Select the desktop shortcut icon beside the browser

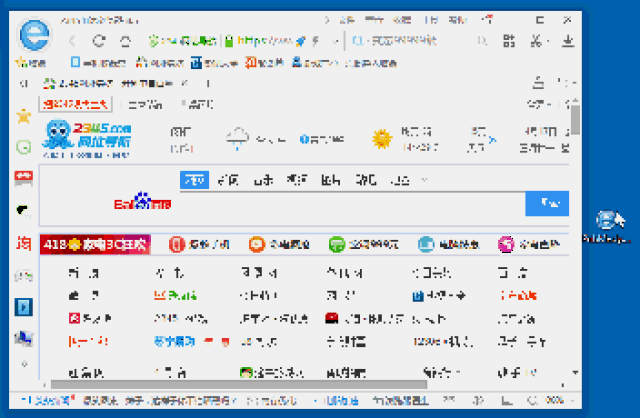[607, 227]
